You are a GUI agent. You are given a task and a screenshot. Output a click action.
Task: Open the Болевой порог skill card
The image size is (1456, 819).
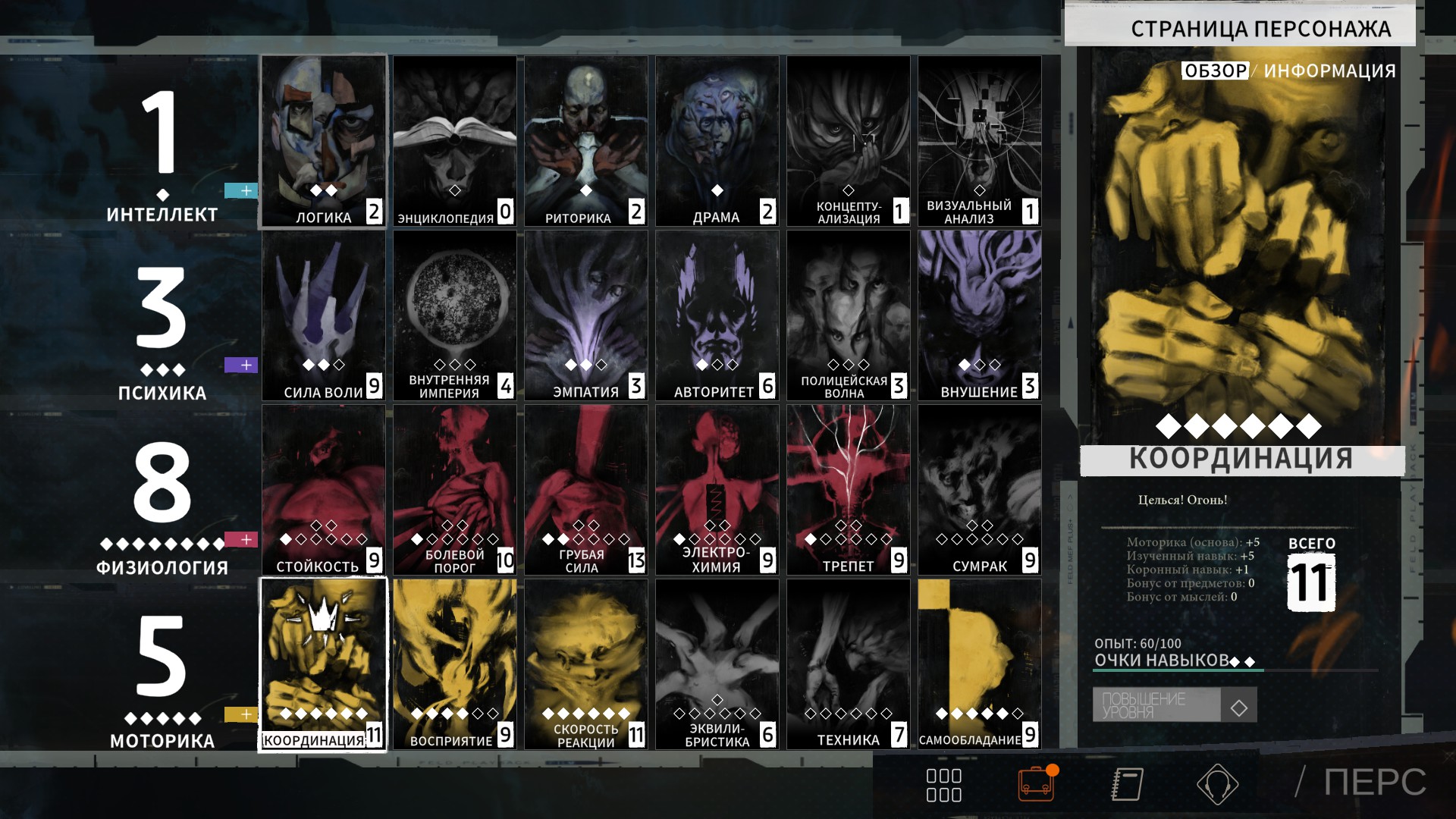point(455,490)
